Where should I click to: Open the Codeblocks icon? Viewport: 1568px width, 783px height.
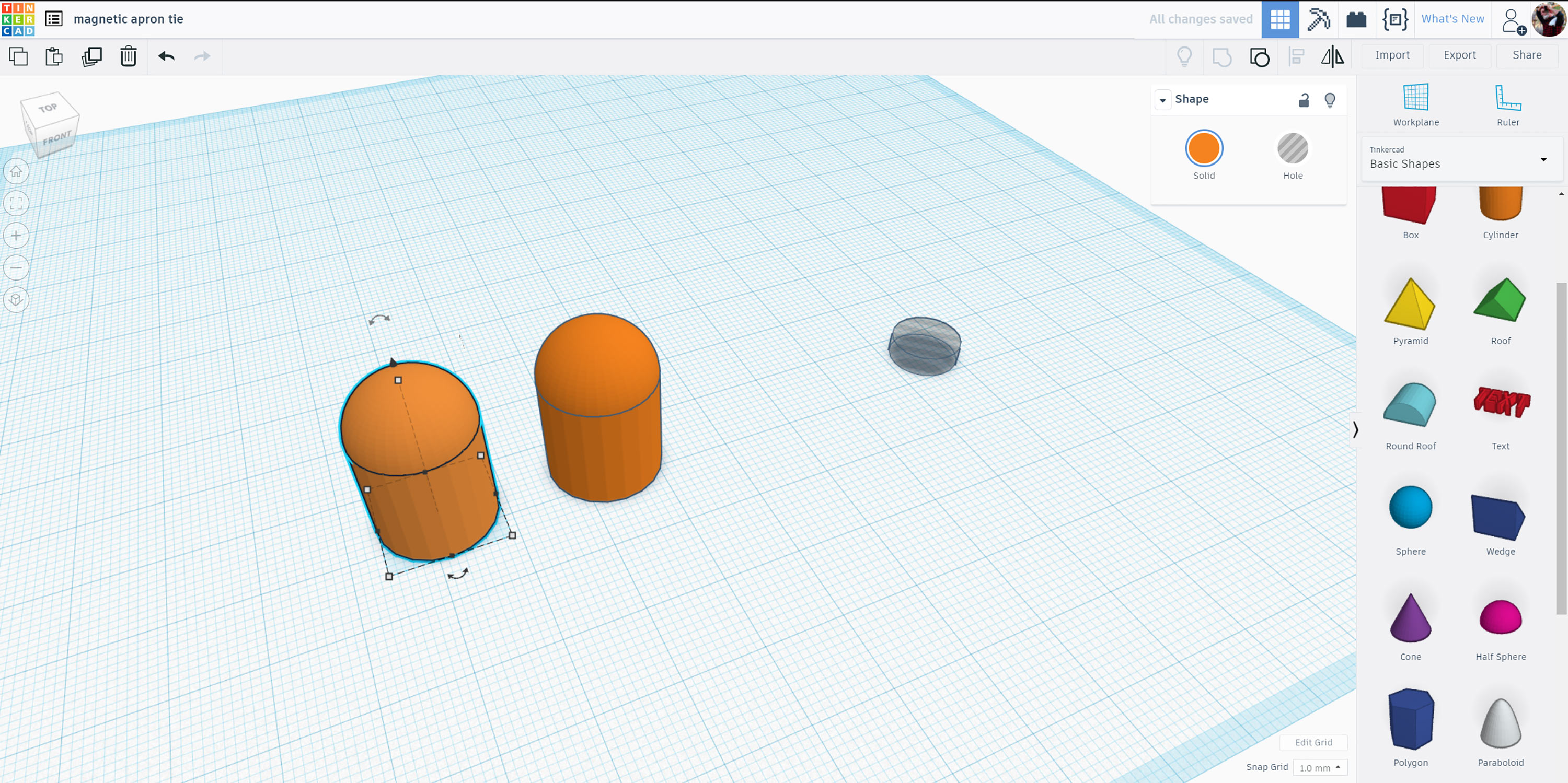pos(1395,19)
